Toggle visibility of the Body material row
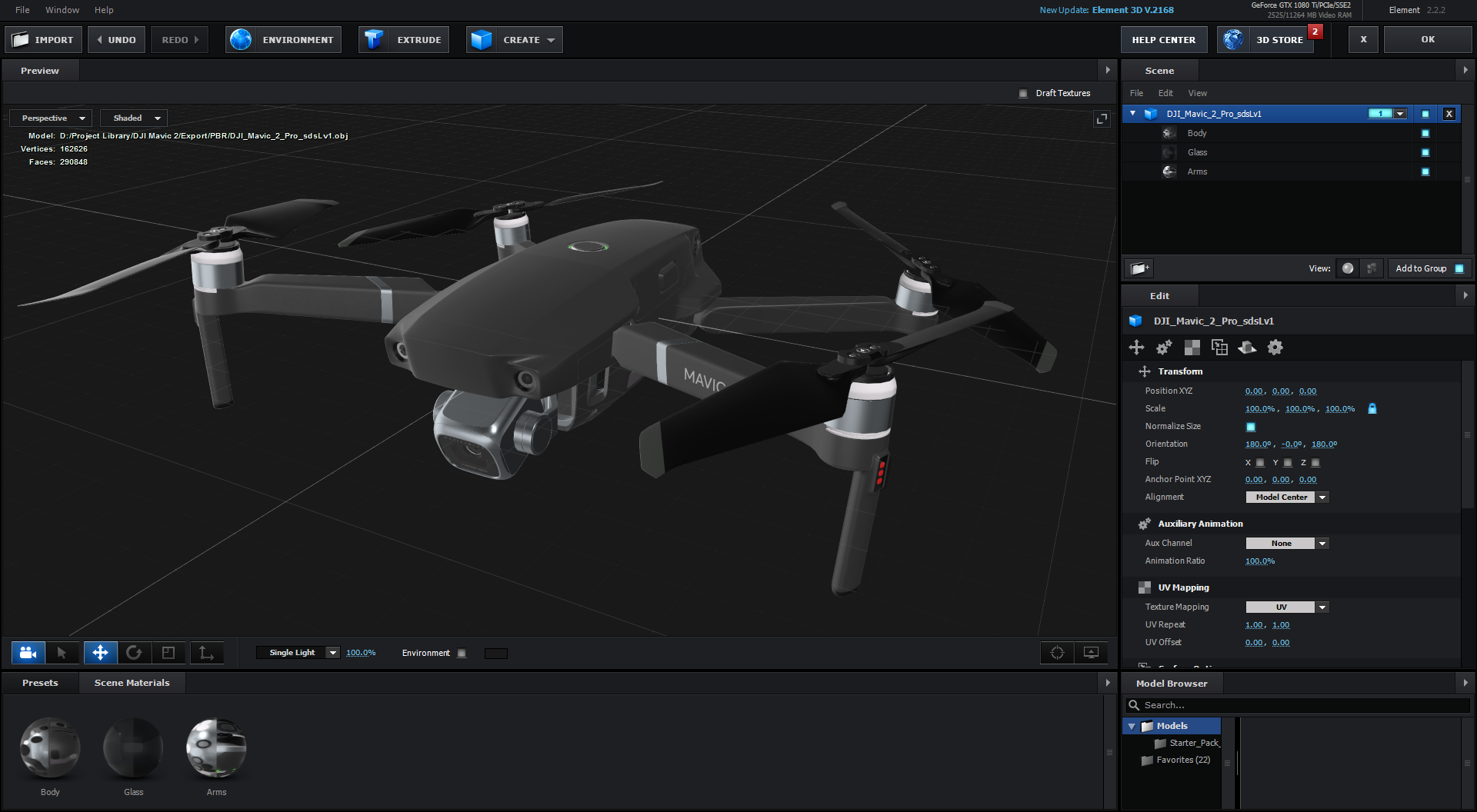The height and width of the screenshot is (812, 1477). 1425,133
